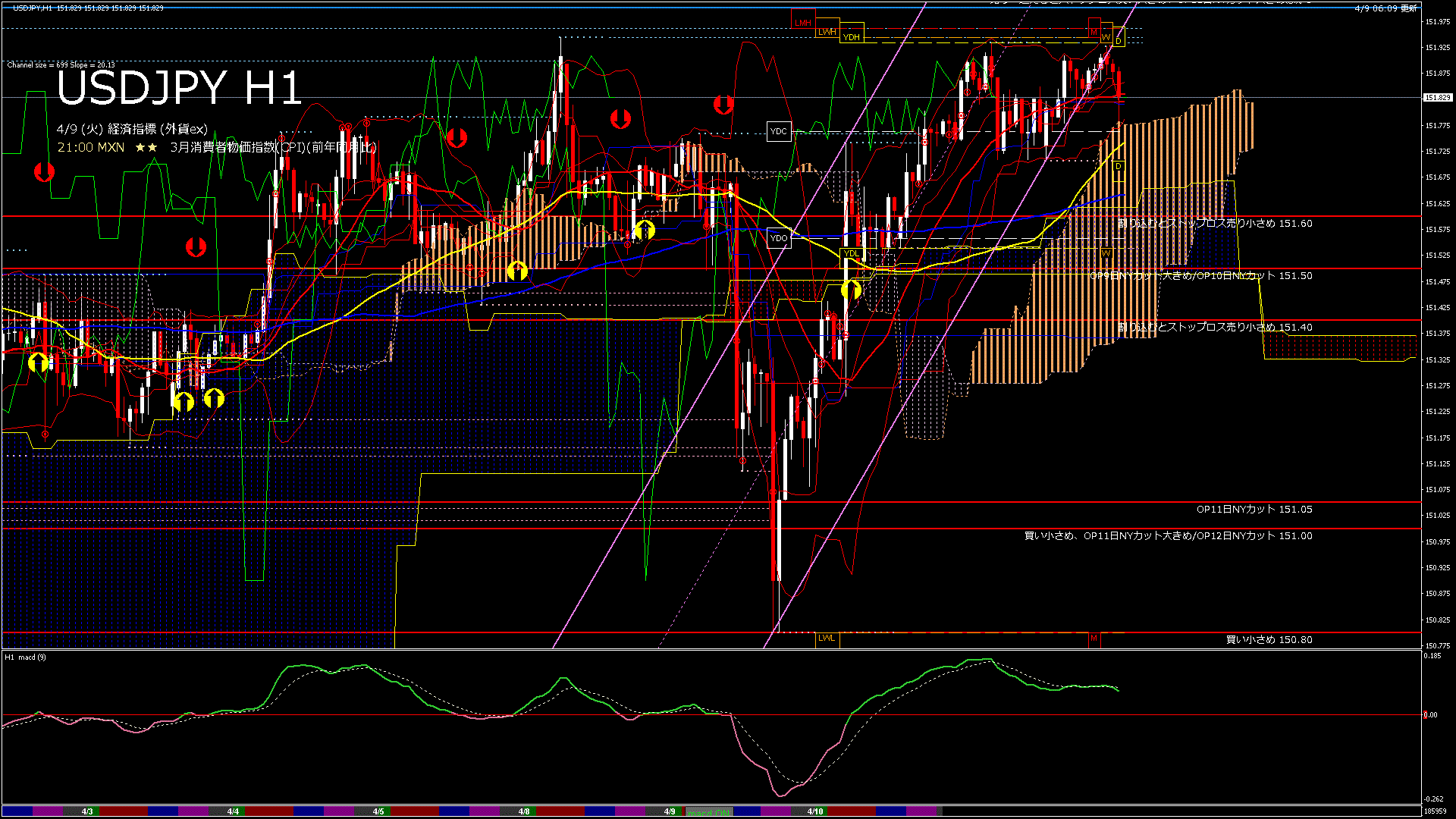Click the white YDO label box
Viewport: 1456px width, 819px height.
click(779, 238)
